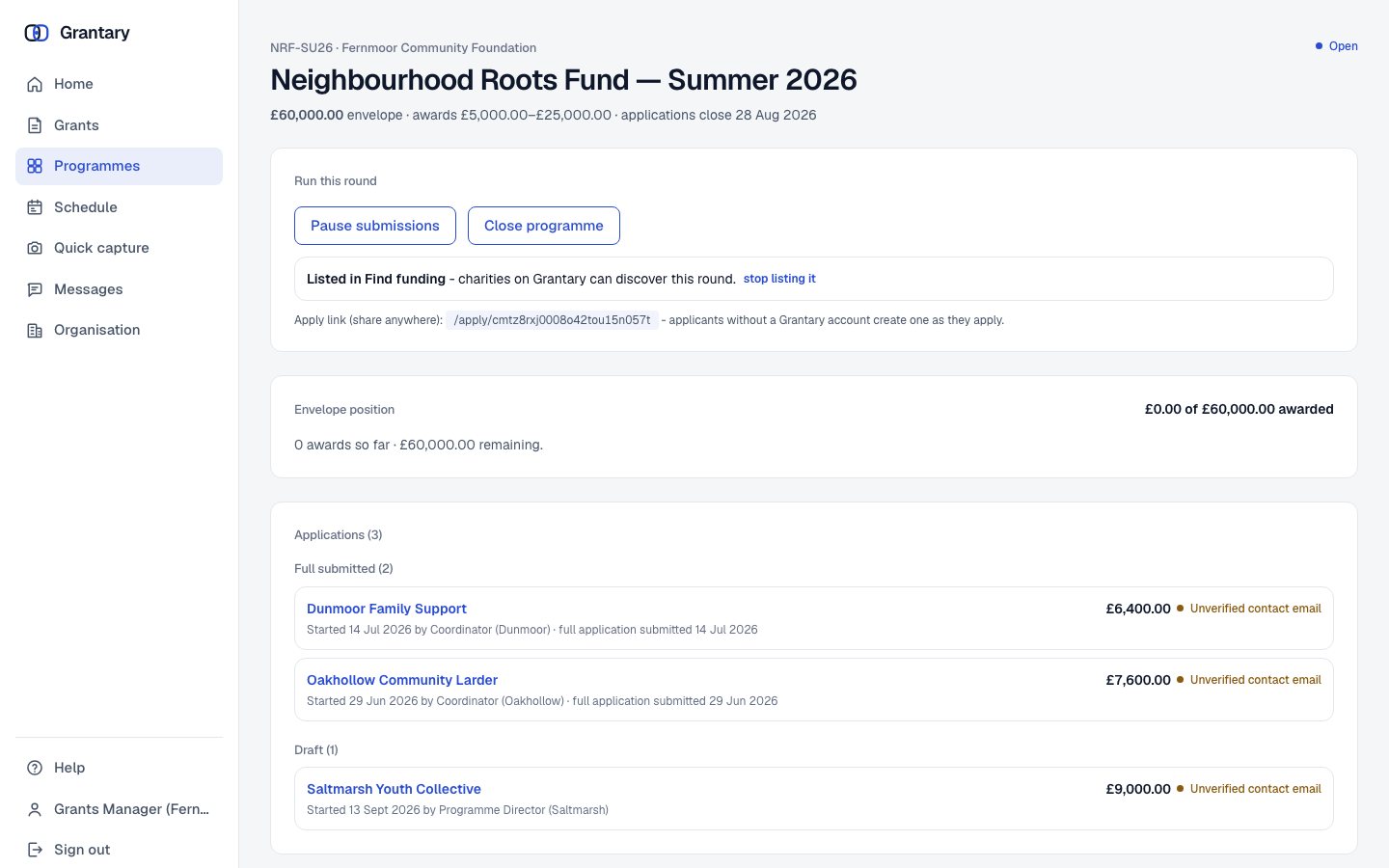Image resolution: width=1389 pixels, height=868 pixels.
Task: Click the Schedule calendar icon
Action: point(35,207)
